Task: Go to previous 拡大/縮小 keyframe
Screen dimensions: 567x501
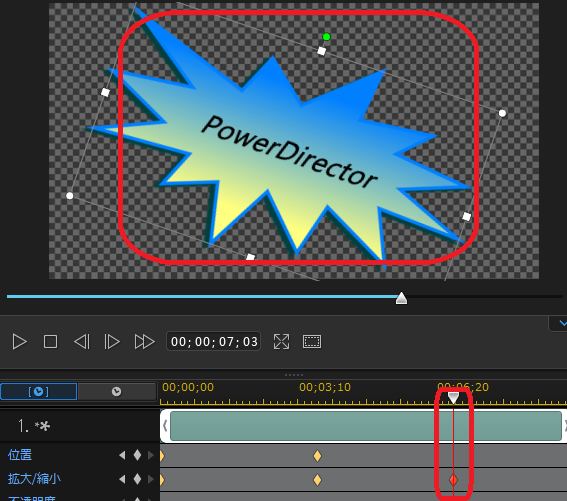Action: click(122, 479)
